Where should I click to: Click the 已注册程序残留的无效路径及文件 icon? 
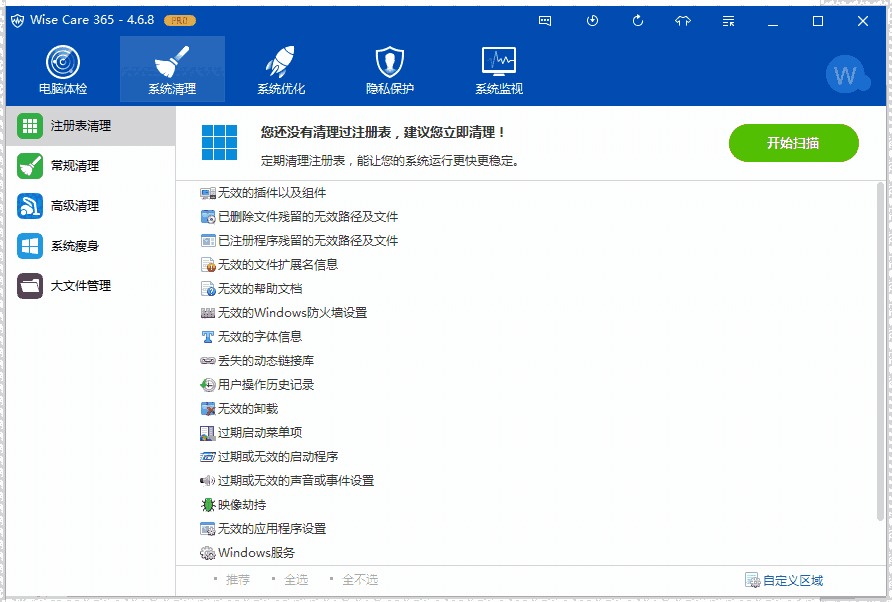(208, 241)
